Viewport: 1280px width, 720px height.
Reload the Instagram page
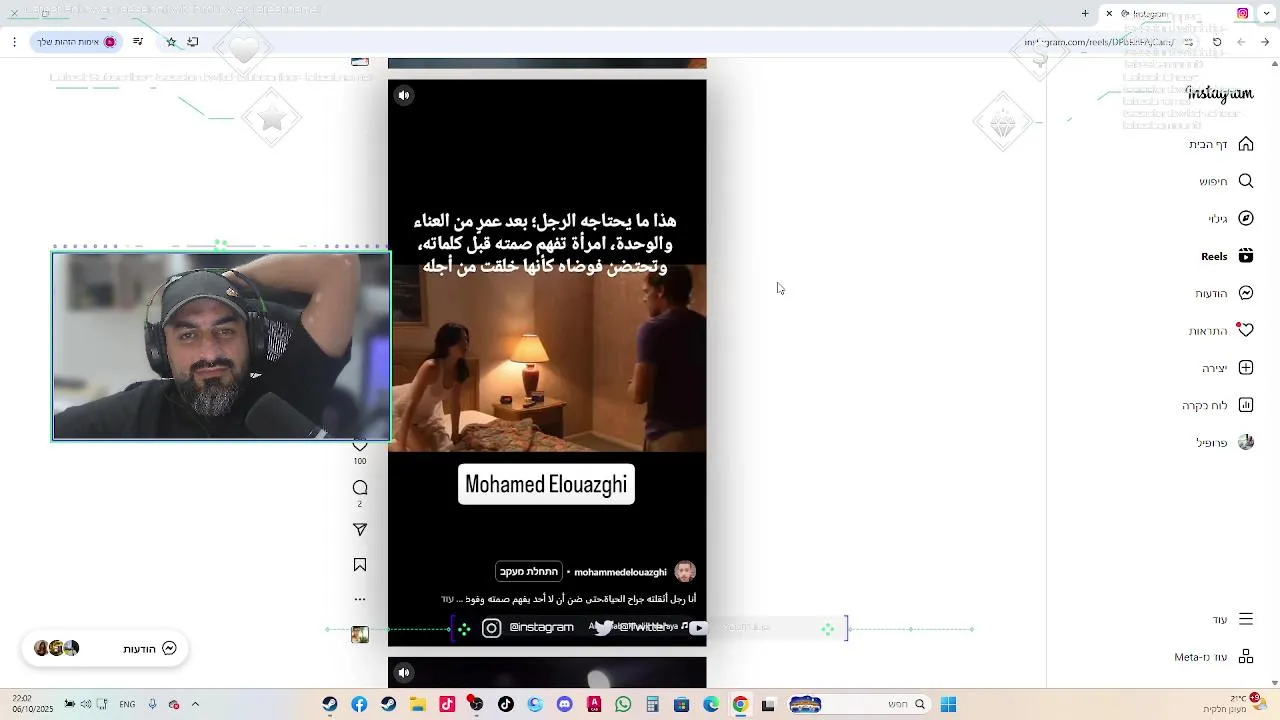click(1217, 42)
